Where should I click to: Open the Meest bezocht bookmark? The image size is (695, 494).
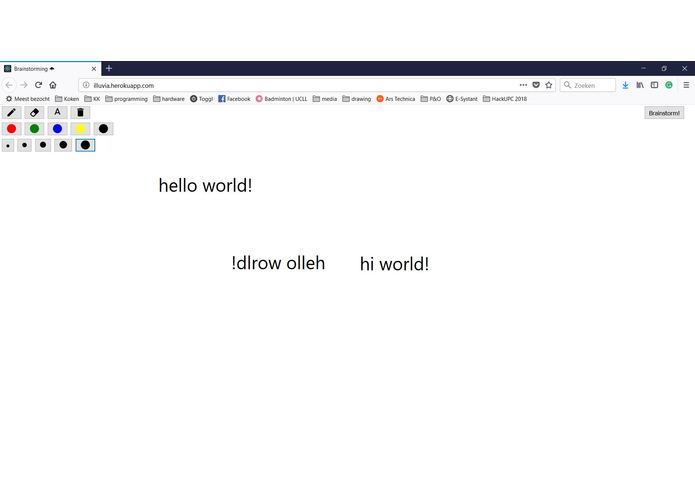(x=27, y=99)
